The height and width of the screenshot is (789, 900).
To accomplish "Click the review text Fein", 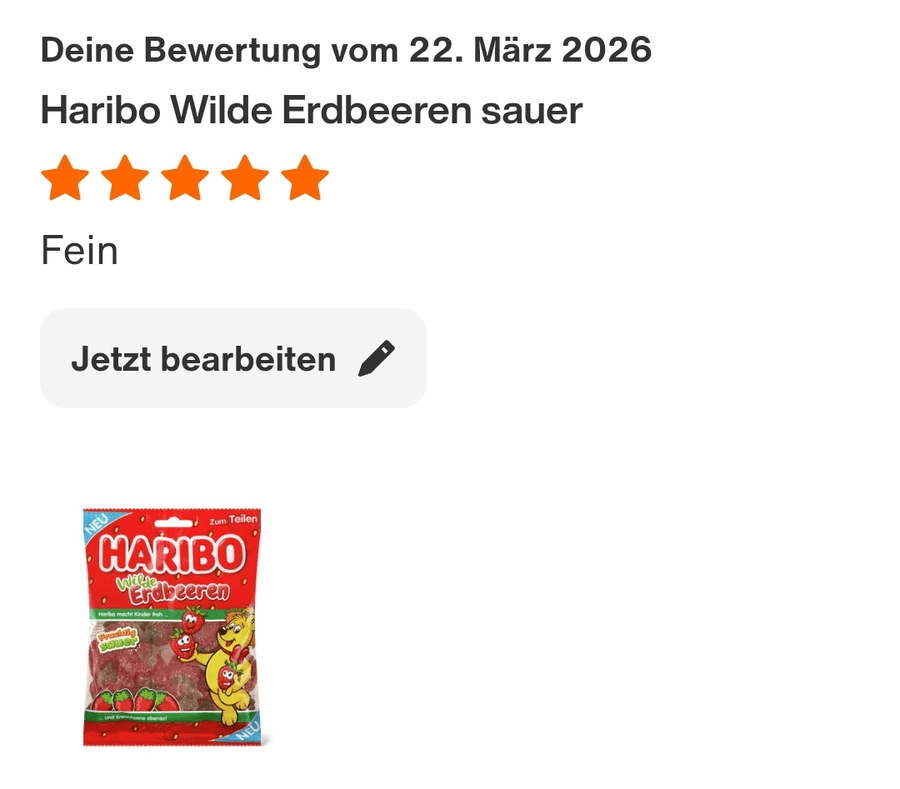I will point(80,251).
